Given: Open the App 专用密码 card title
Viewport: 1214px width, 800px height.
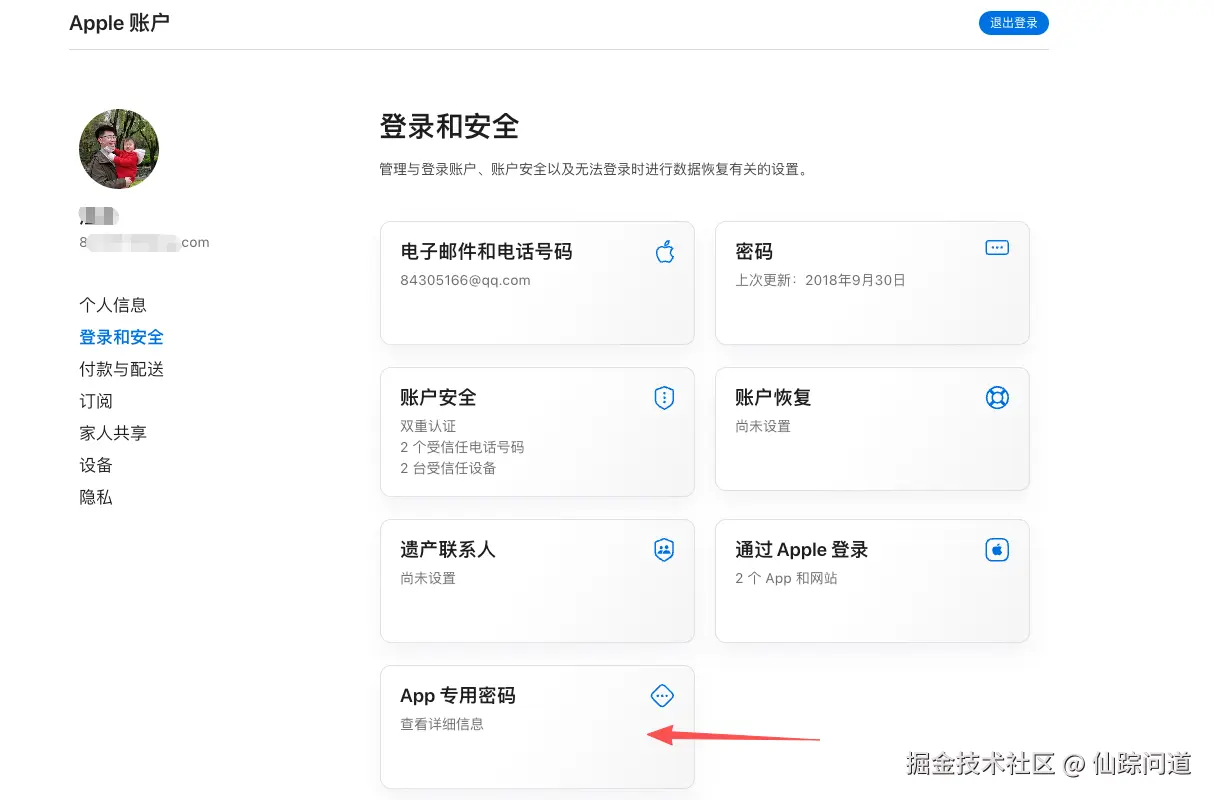Looking at the screenshot, I should (458, 696).
